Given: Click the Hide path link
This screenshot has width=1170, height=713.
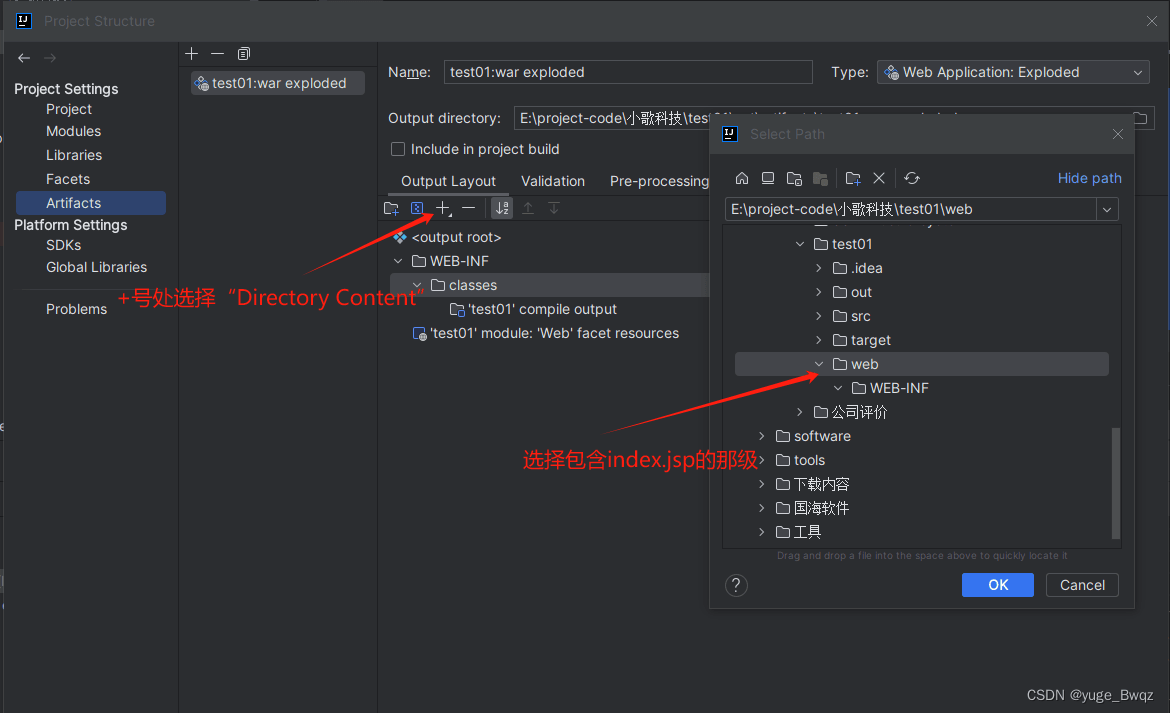Looking at the screenshot, I should tap(1089, 178).
